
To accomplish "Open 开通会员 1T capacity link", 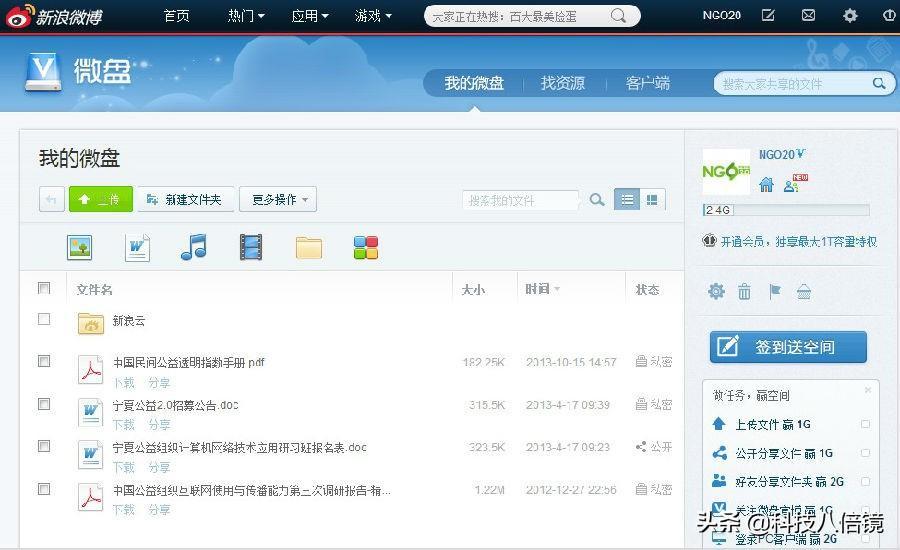I will pyautogui.click(x=798, y=242).
